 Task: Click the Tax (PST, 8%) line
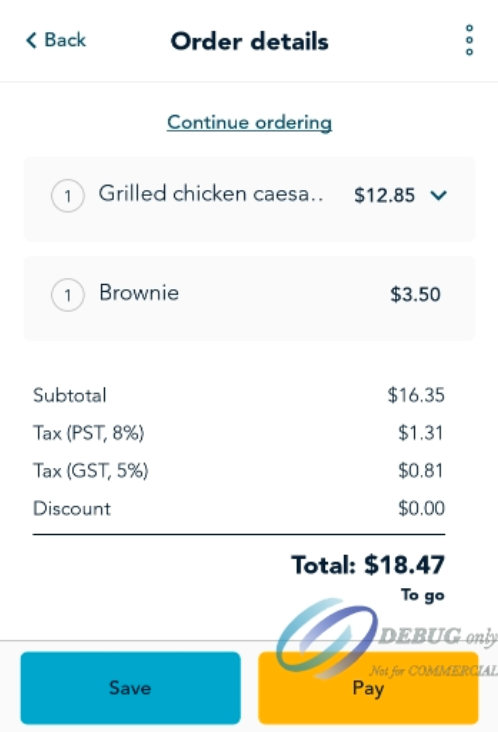pos(238,433)
